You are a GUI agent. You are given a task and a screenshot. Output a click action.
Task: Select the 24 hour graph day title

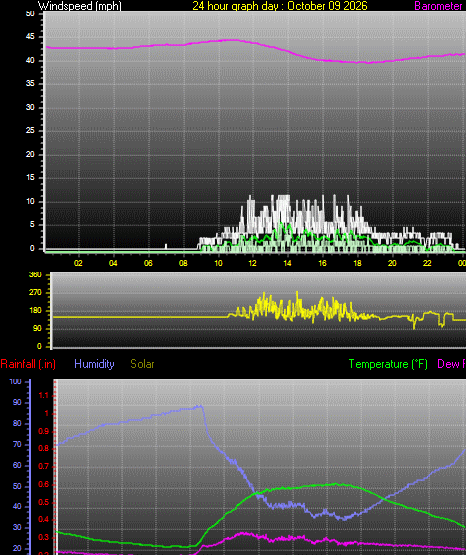280,6
